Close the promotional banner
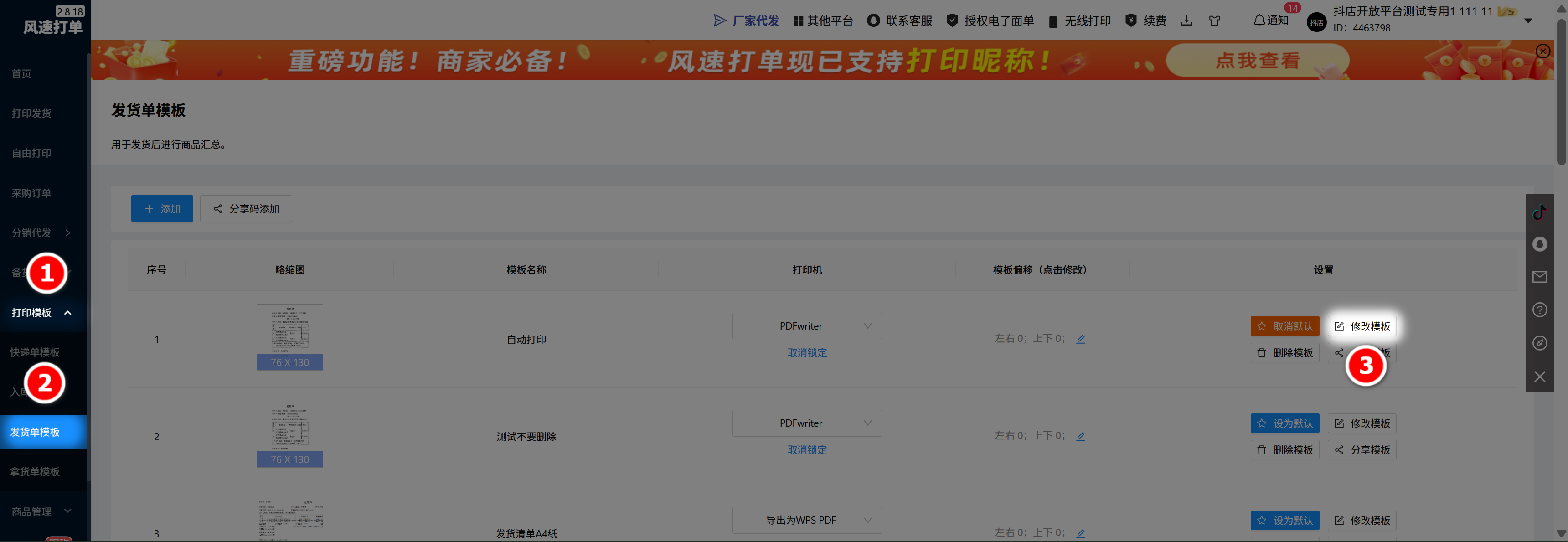Image resolution: width=1568 pixels, height=542 pixels. [x=1542, y=51]
